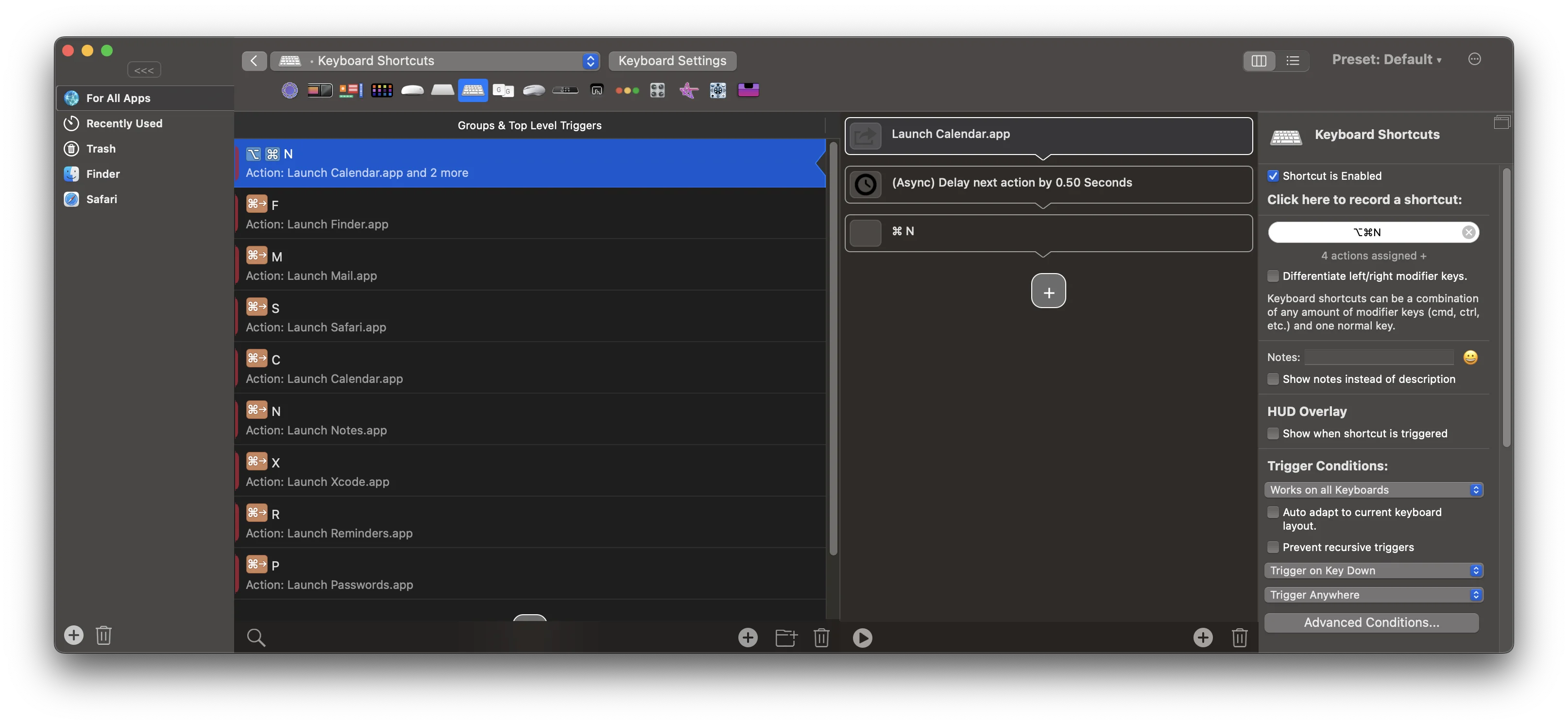The height and width of the screenshot is (725, 1568).
Task: Check Show notes instead of description
Action: (x=1273, y=379)
